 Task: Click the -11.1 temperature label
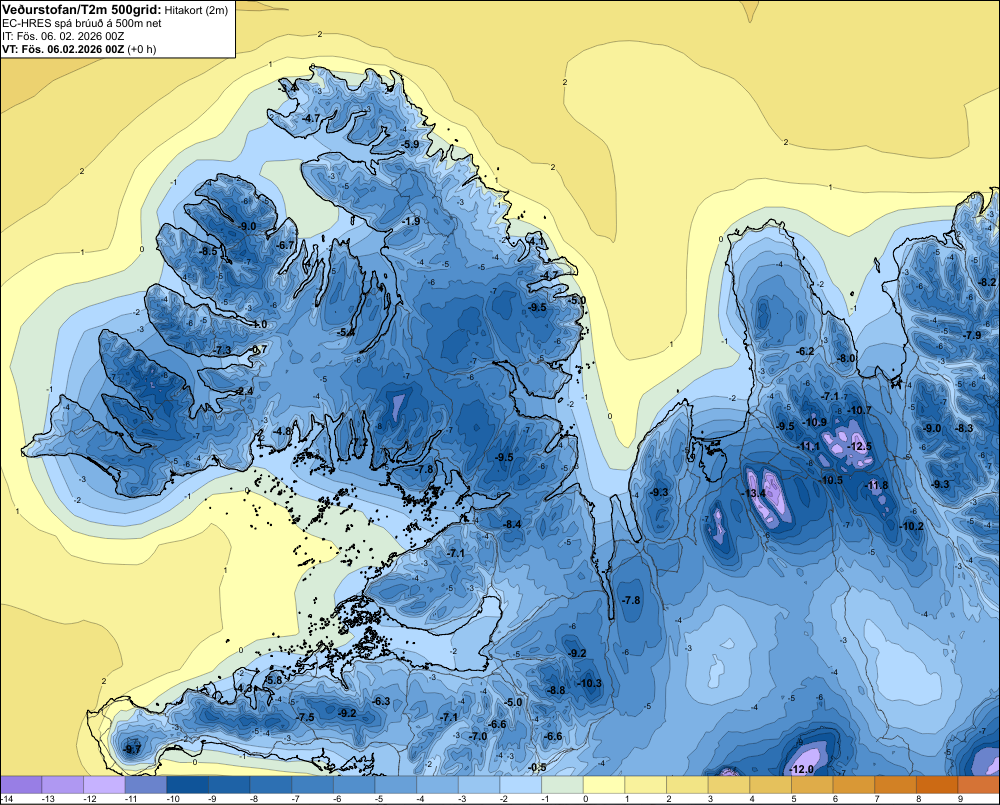click(808, 446)
